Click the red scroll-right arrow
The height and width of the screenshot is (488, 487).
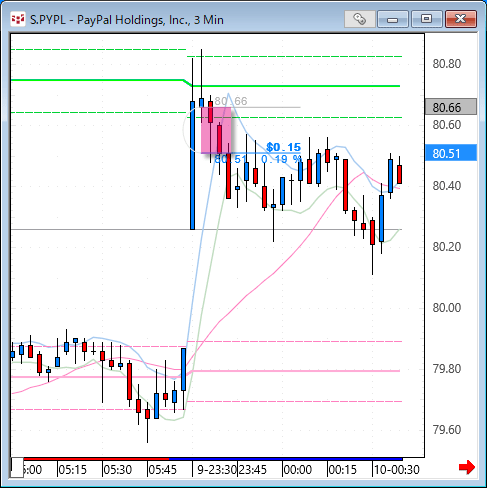coord(467,467)
